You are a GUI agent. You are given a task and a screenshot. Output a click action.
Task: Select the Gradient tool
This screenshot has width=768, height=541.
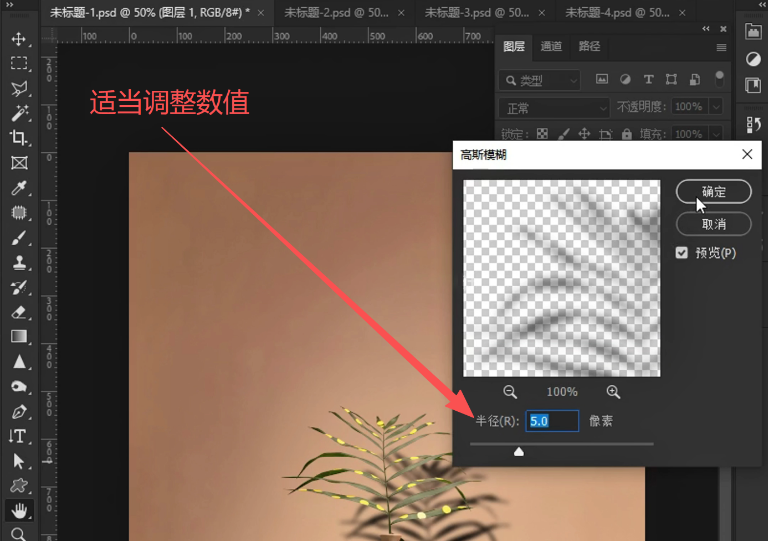19,337
